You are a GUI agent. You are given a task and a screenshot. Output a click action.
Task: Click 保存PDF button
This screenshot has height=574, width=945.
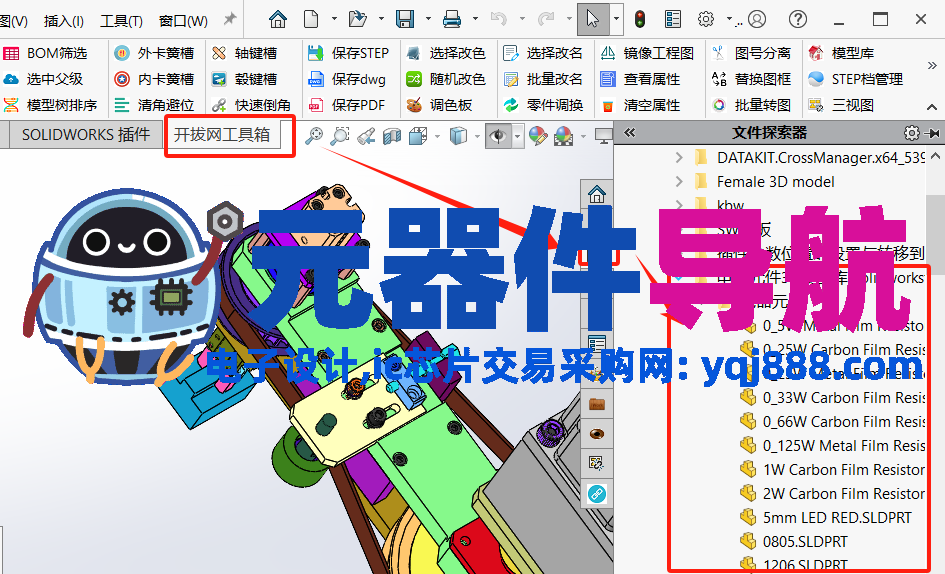pyautogui.click(x=347, y=105)
